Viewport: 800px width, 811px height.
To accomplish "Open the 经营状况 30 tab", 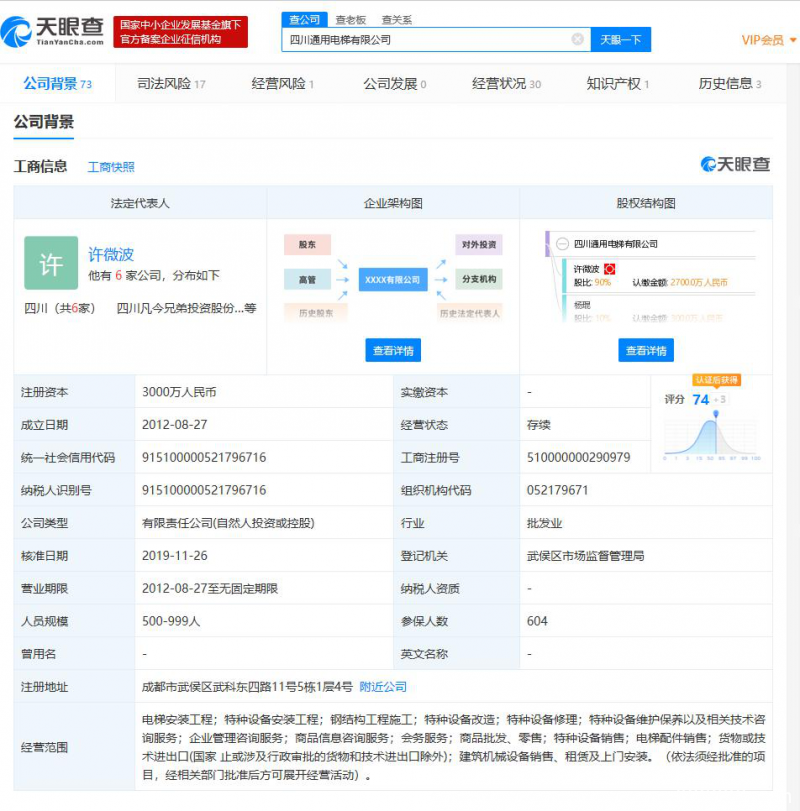I will coord(506,83).
